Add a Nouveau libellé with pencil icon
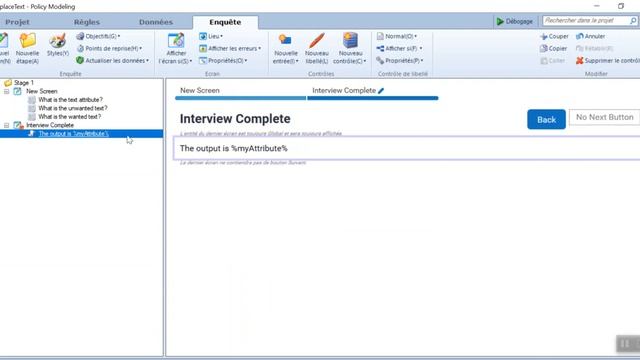Screen dimensions: 640x360 click(317, 48)
